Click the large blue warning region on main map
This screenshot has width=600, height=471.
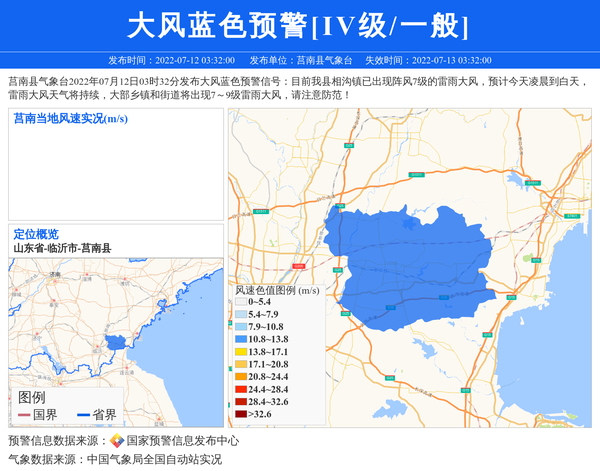410,265
